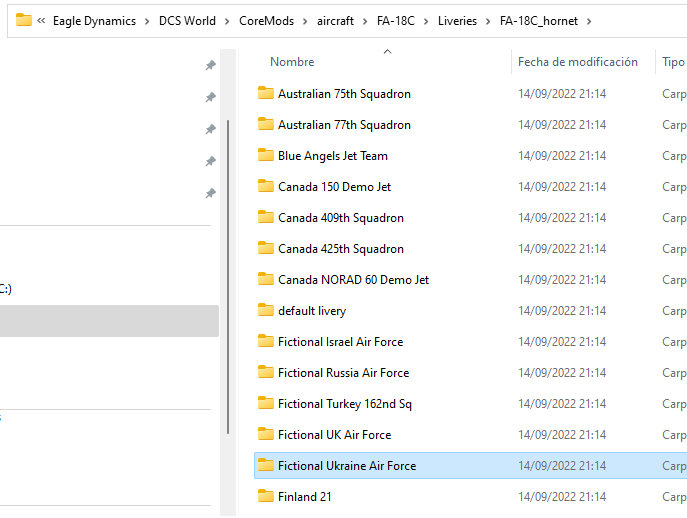Expand chevron after Liveries in path
The width and height of the screenshot is (687, 518).
[488, 21]
